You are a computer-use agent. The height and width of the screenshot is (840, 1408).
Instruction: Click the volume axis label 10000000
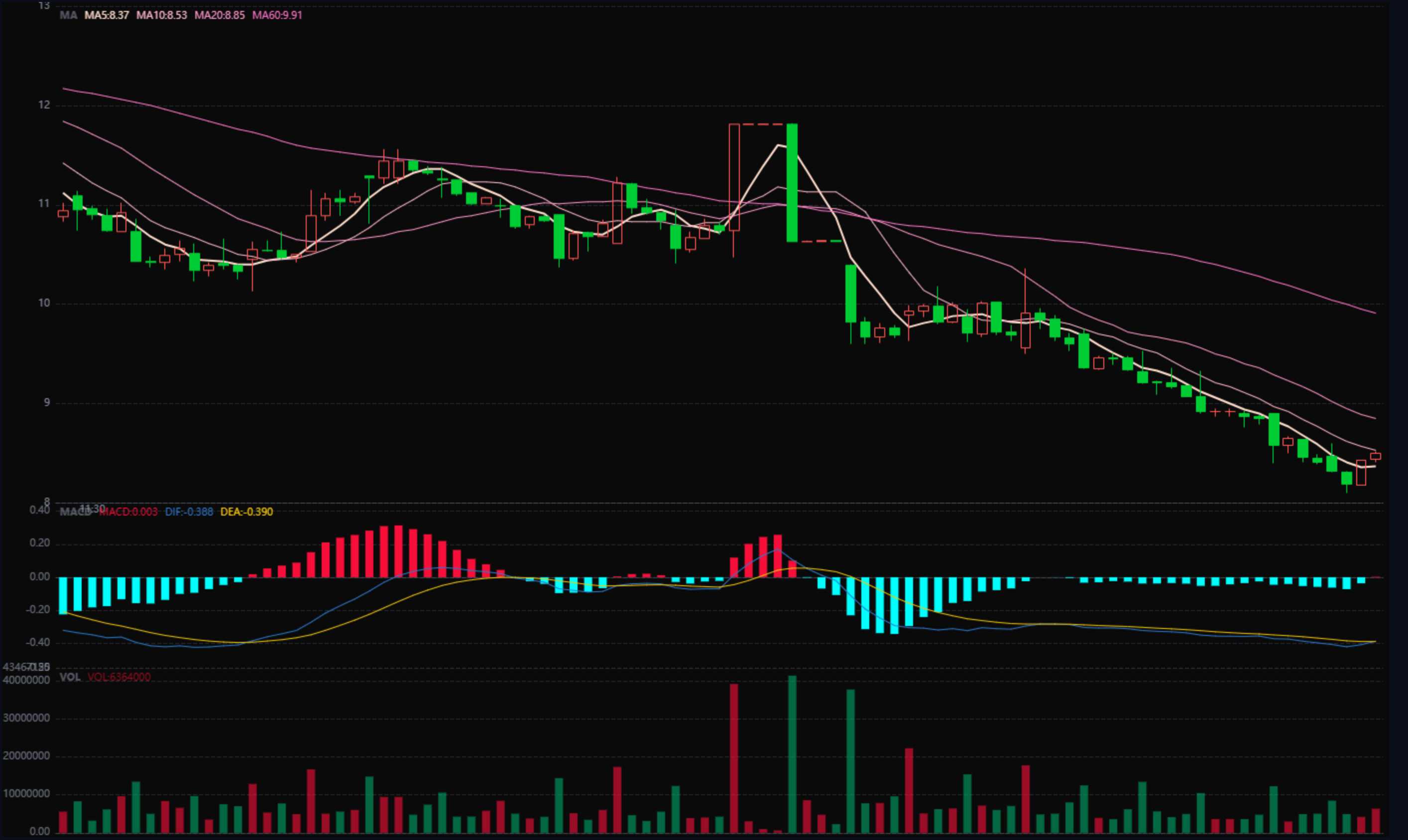[x=26, y=794]
